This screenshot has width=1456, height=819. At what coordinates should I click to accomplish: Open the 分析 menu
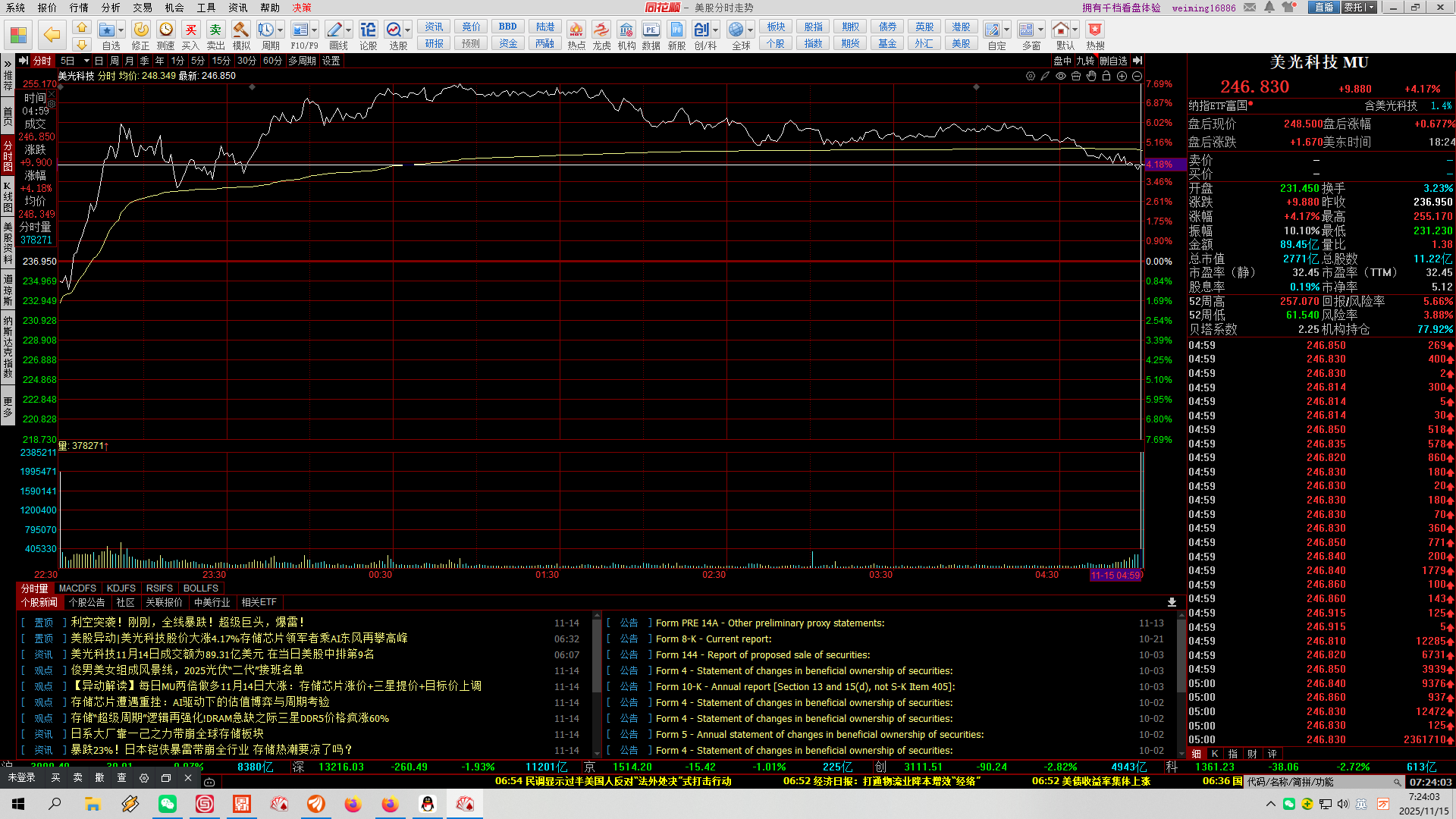tap(111, 8)
